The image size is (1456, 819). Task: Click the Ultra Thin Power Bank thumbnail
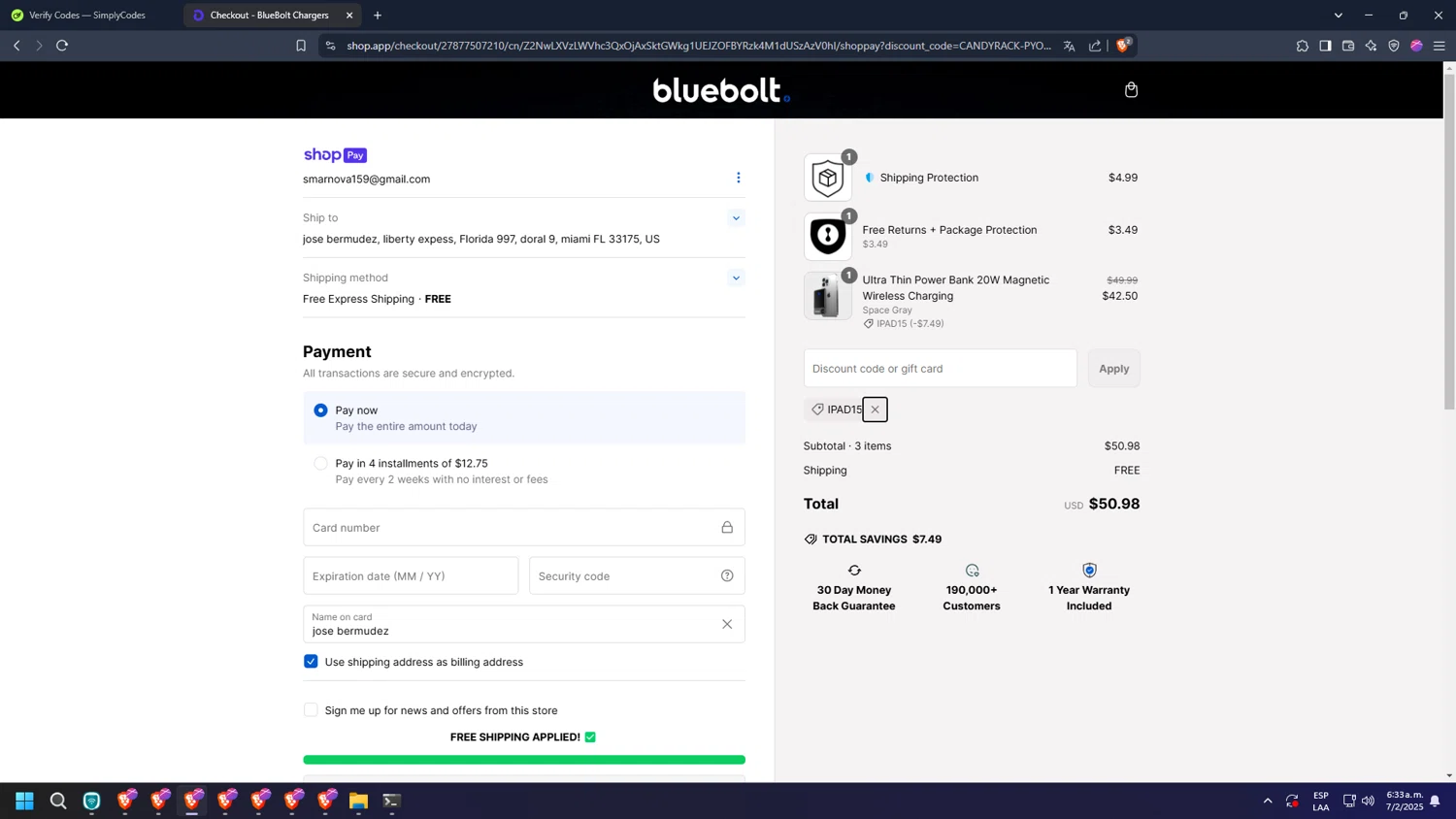click(827, 296)
